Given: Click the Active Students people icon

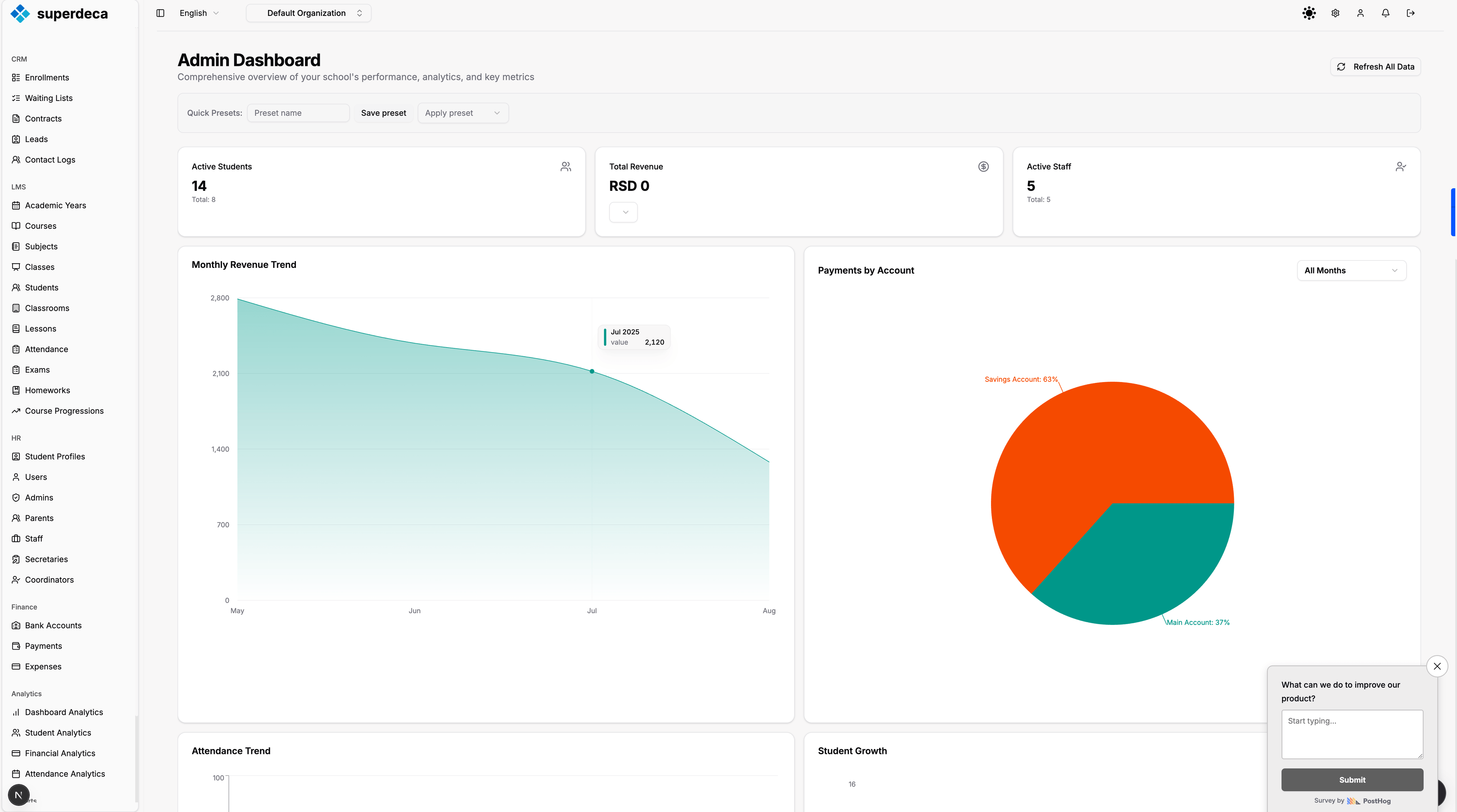Looking at the screenshot, I should tap(566, 166).
